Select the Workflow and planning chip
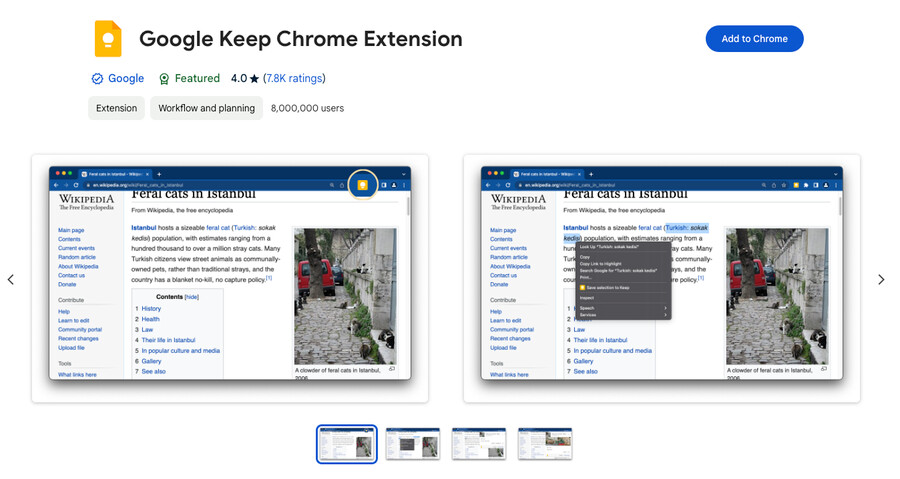This screenshot has width=900, height=479. [x=206, y=108]
